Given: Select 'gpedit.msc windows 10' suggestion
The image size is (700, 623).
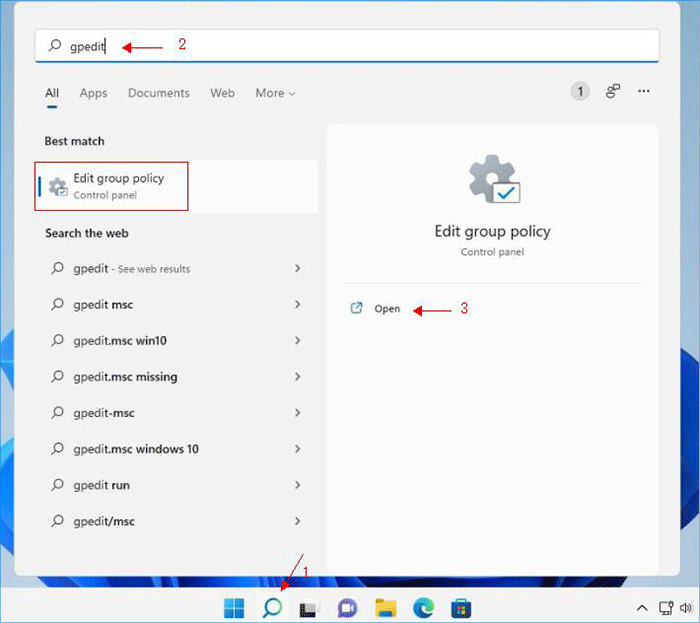Looking at the screenshot, I should coord(176,449).
